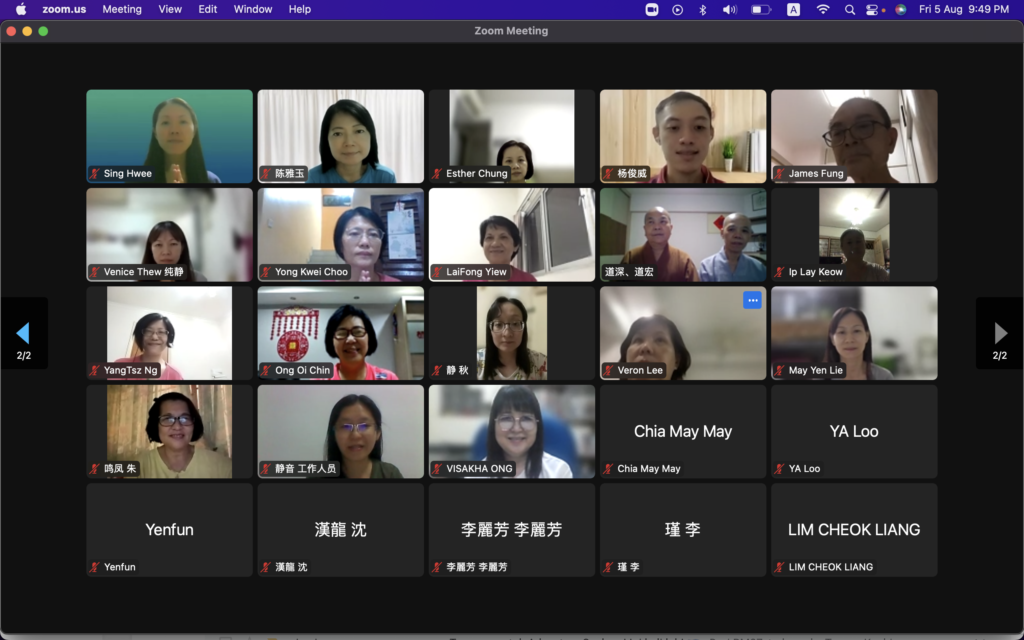Screen dimensions: 1024x640
Task: Open the Wi-Fi status menu
Action: [x=823, y=9]
